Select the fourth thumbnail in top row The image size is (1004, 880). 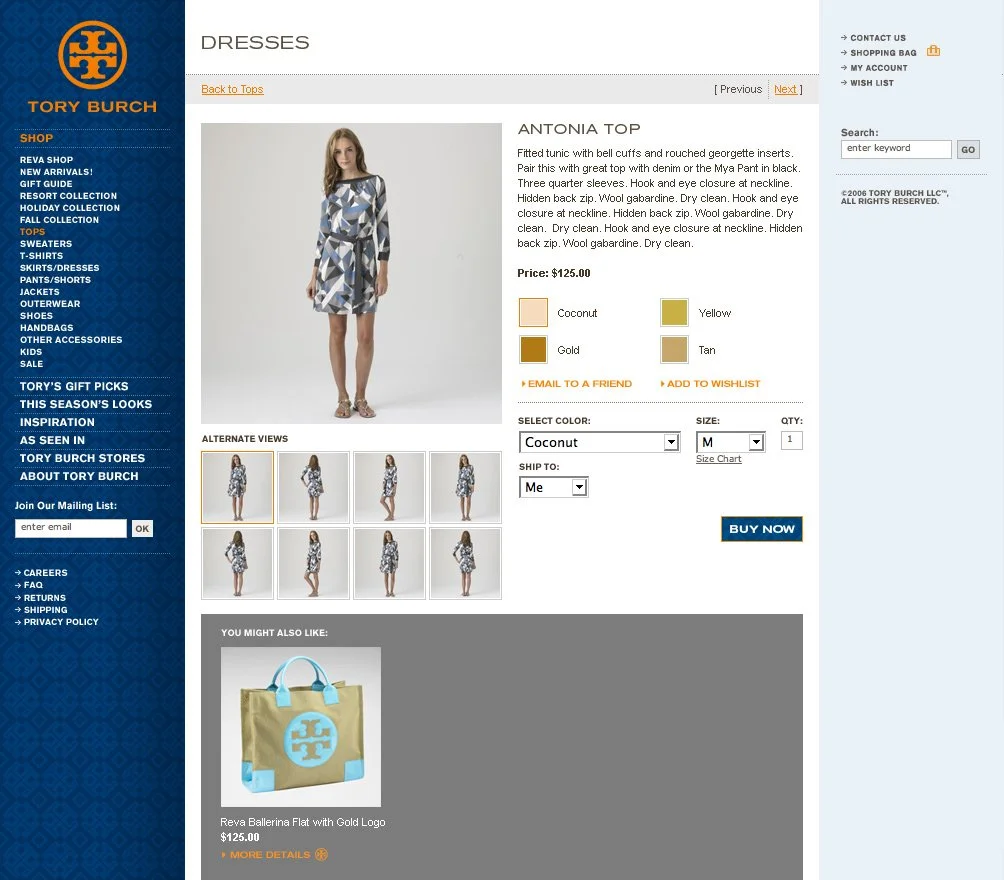(x=466, y=487)
